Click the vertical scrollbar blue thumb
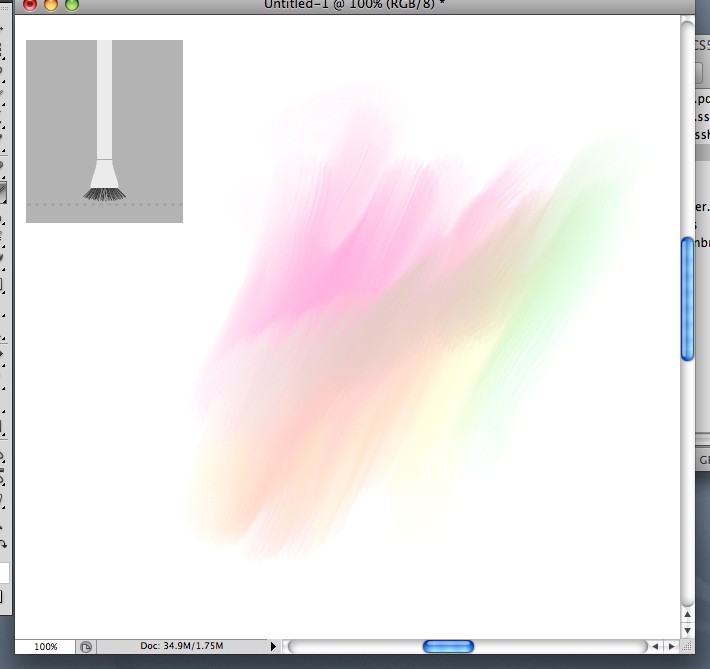 (687, 299)
